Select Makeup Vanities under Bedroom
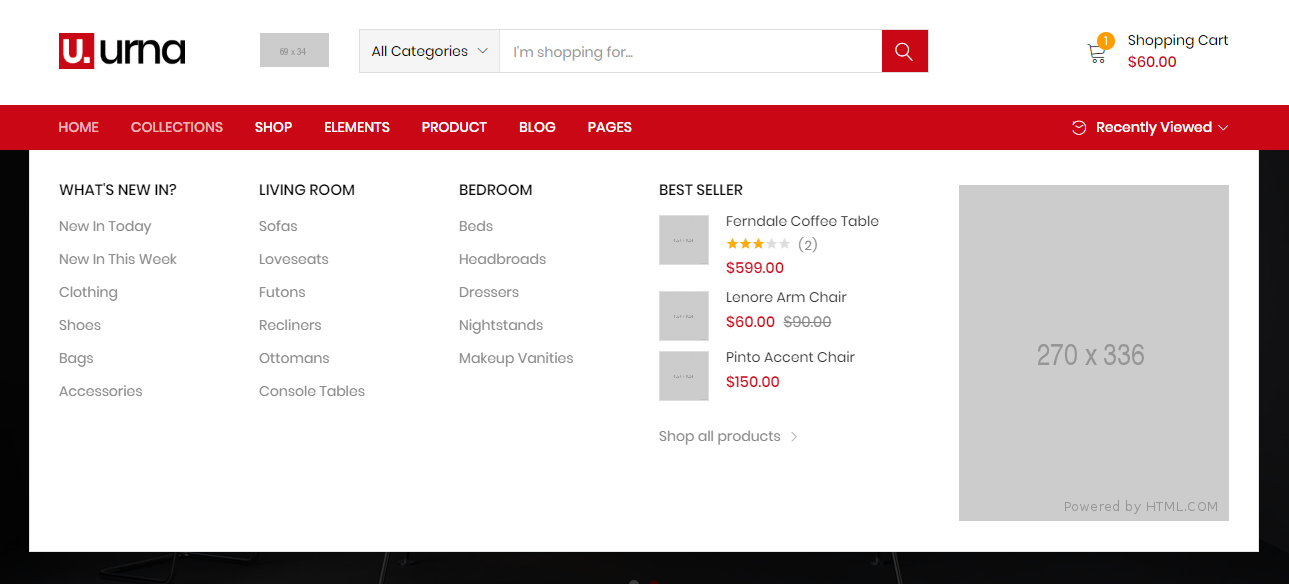Viewport: 1289px width, 584px height. [x=516, y=358]
